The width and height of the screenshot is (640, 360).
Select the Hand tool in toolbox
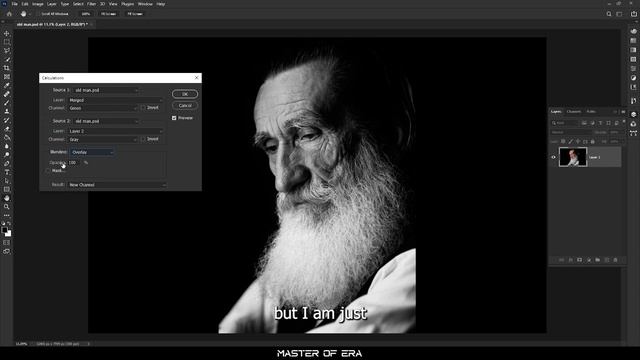click(7, 198)
